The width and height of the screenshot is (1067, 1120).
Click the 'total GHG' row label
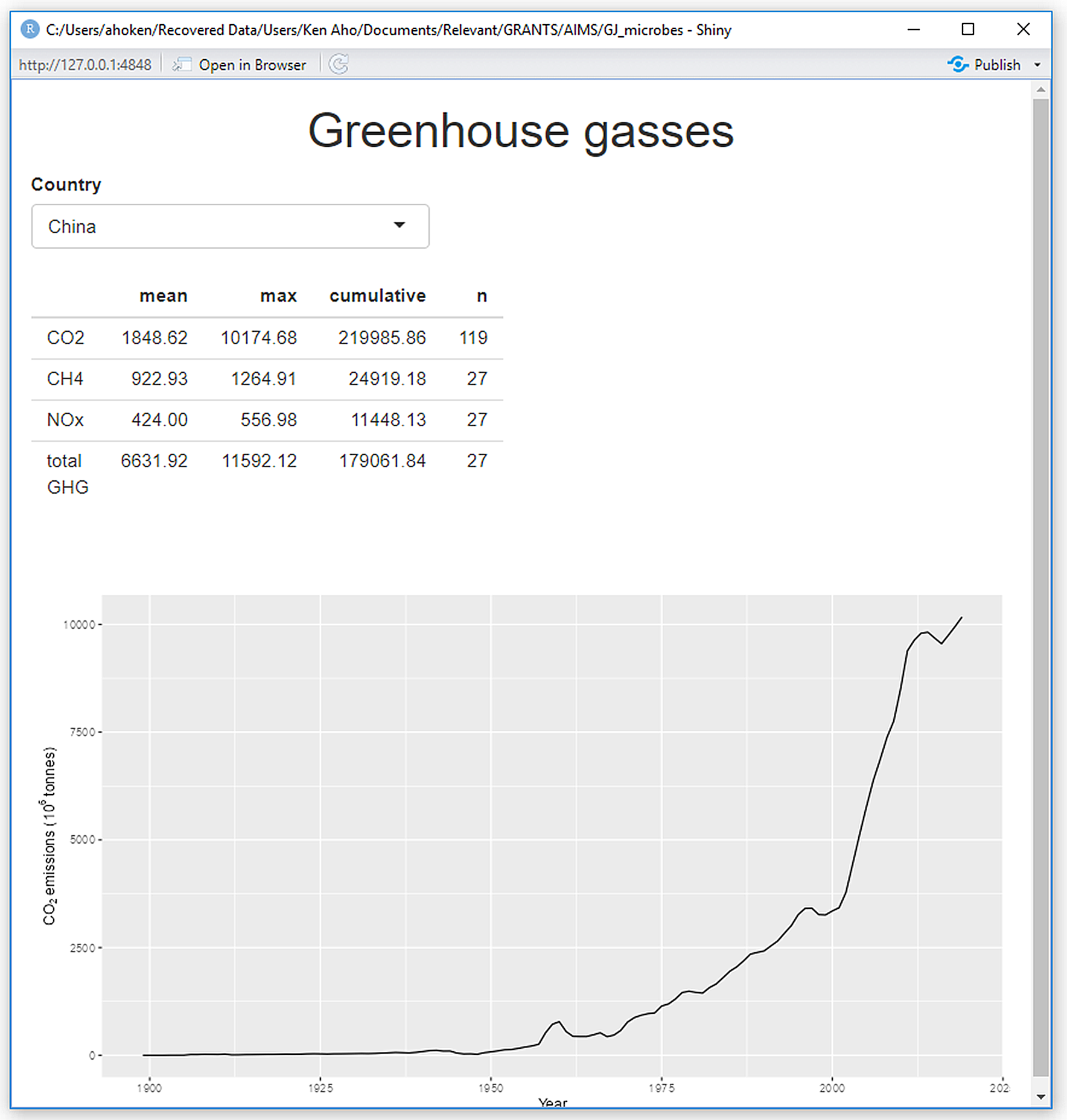[68, 474]
